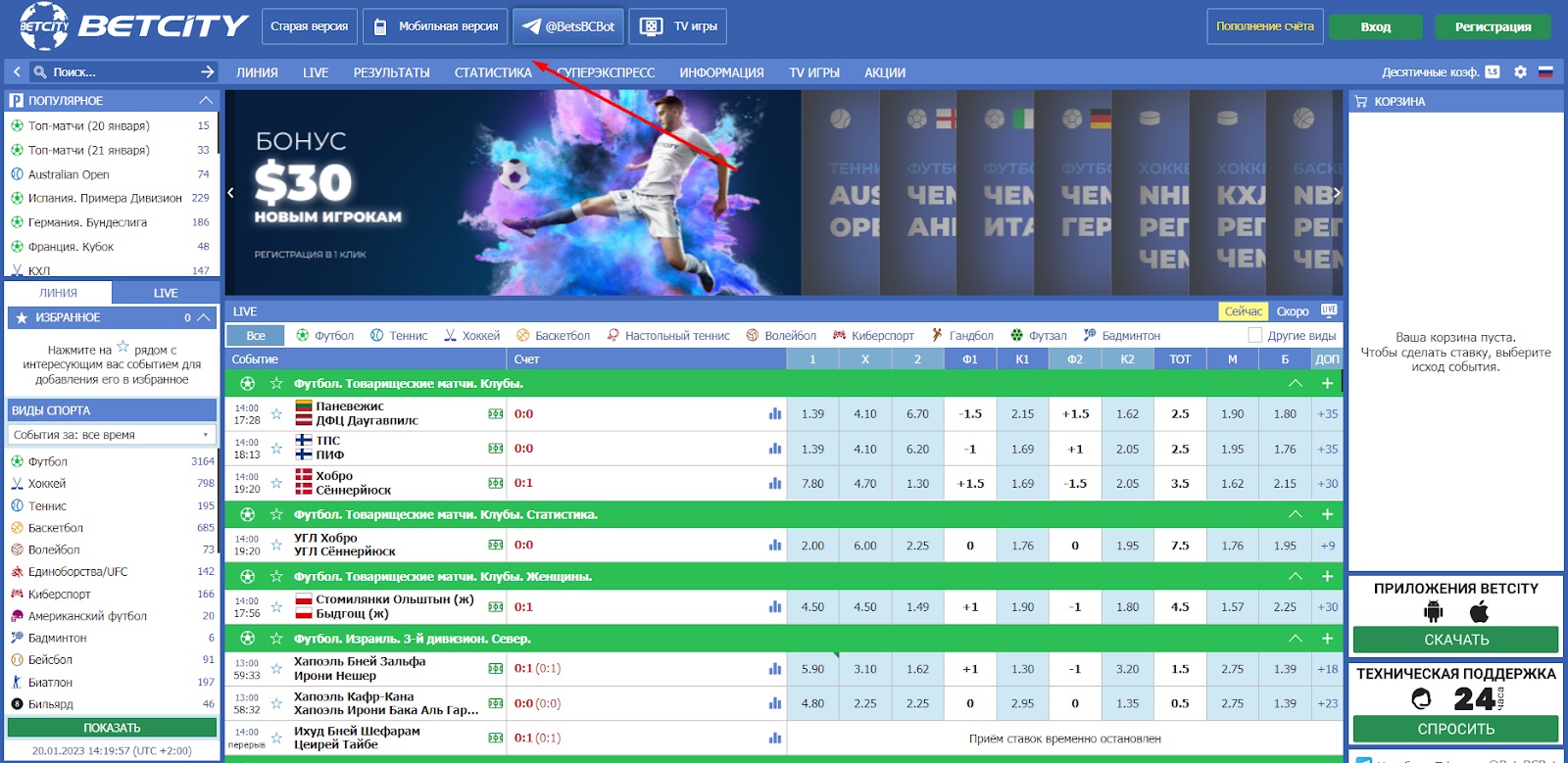1568x763 pixels.
Task: Open the ЛИНИЯ menu
Action: [x=257, y=72]
